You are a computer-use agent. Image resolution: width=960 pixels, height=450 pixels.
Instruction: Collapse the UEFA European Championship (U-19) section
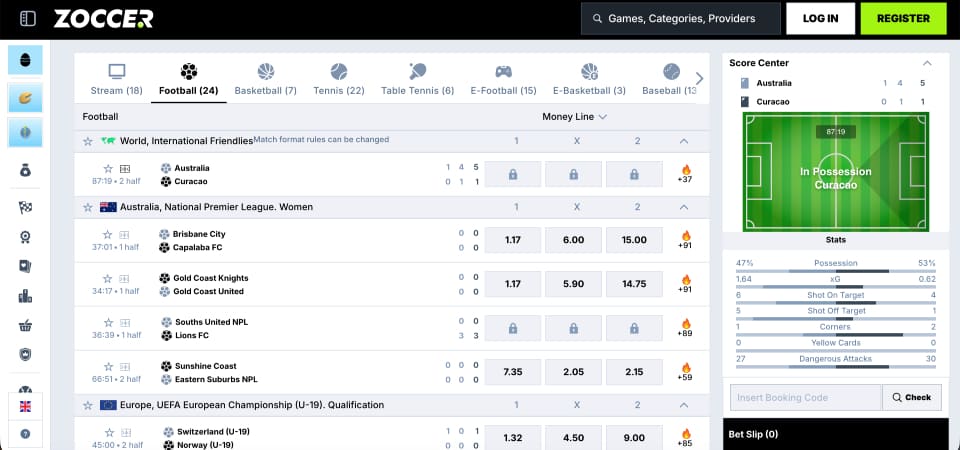click(x=684, y=405)
